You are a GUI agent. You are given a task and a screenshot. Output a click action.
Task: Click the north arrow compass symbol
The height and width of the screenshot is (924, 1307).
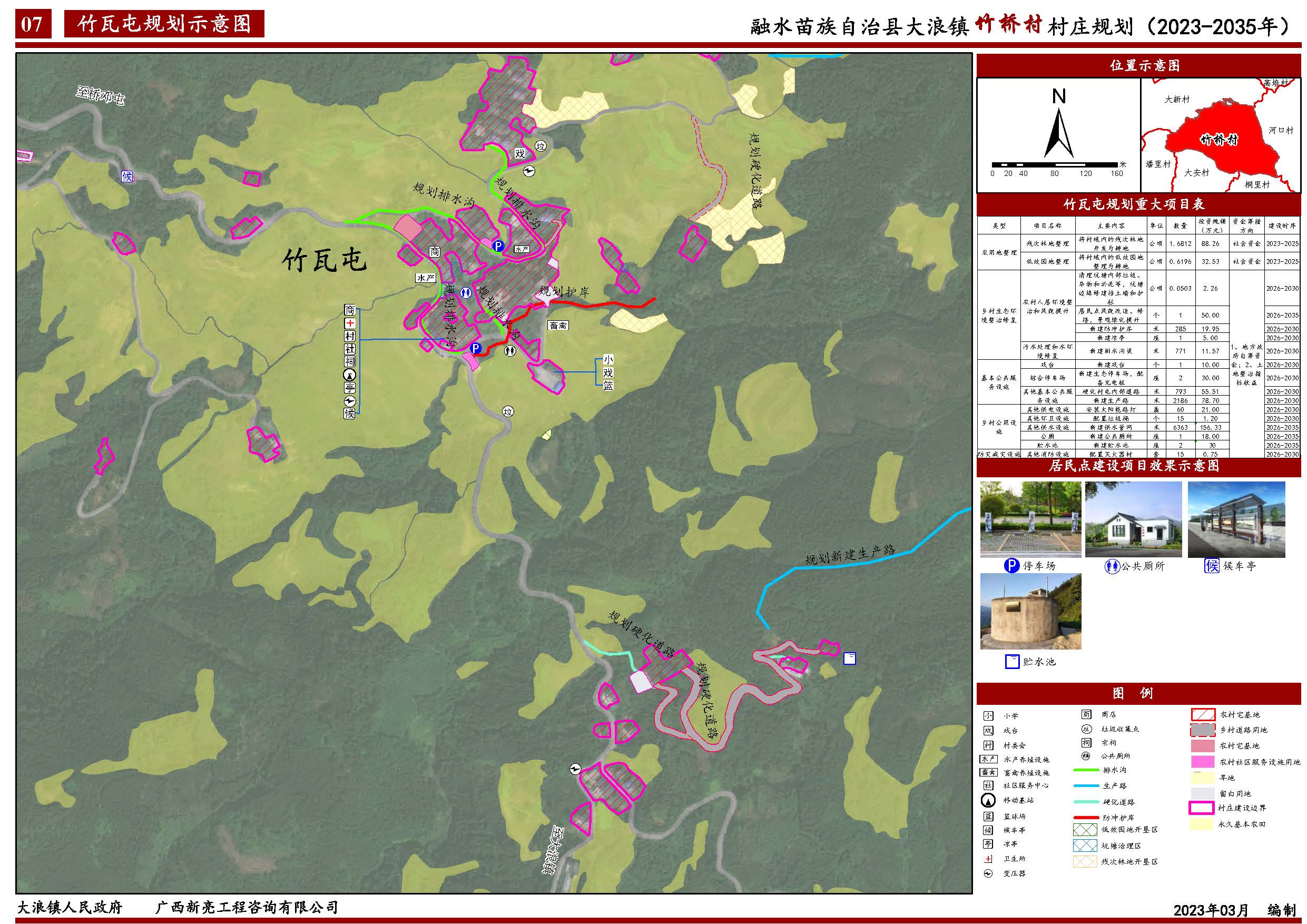(x=1058, y=134)
